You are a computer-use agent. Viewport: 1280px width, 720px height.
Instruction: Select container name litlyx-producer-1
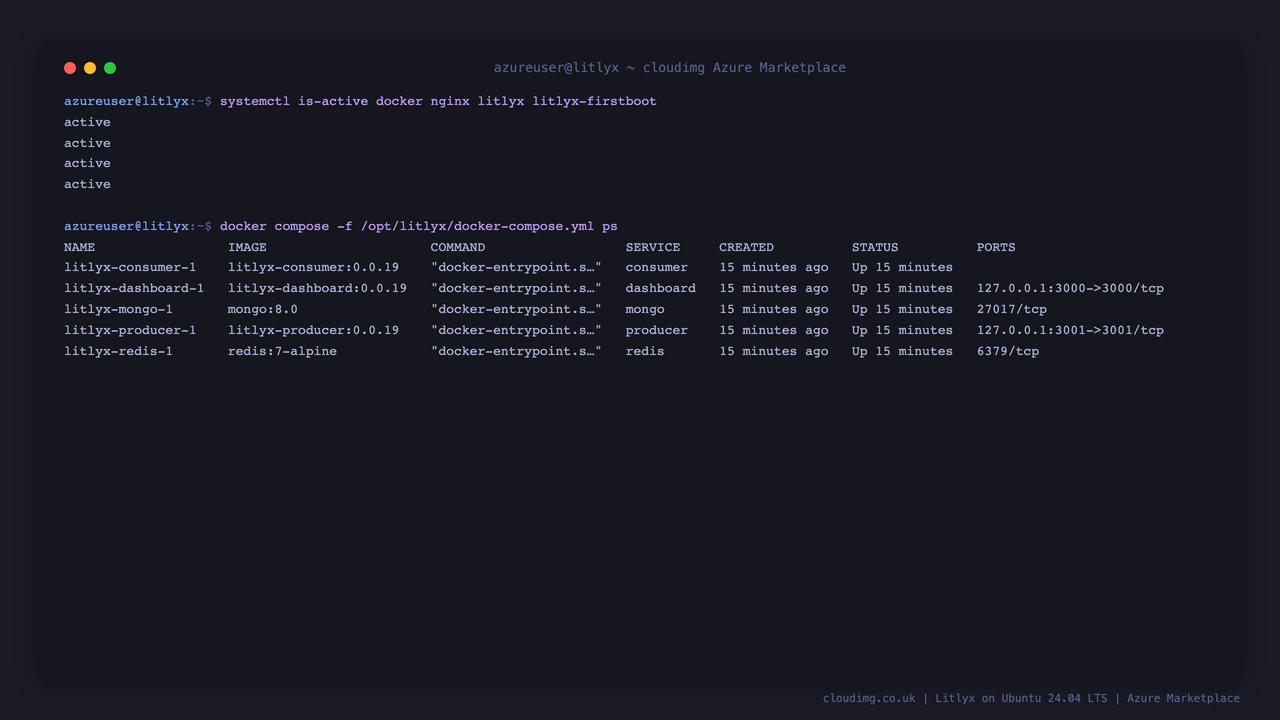130,330
